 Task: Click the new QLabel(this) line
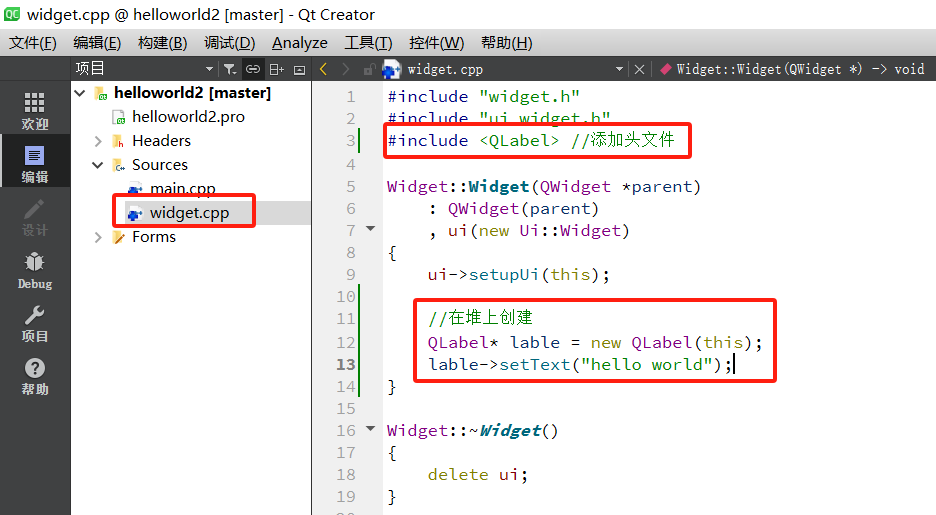tap(595, 343)
